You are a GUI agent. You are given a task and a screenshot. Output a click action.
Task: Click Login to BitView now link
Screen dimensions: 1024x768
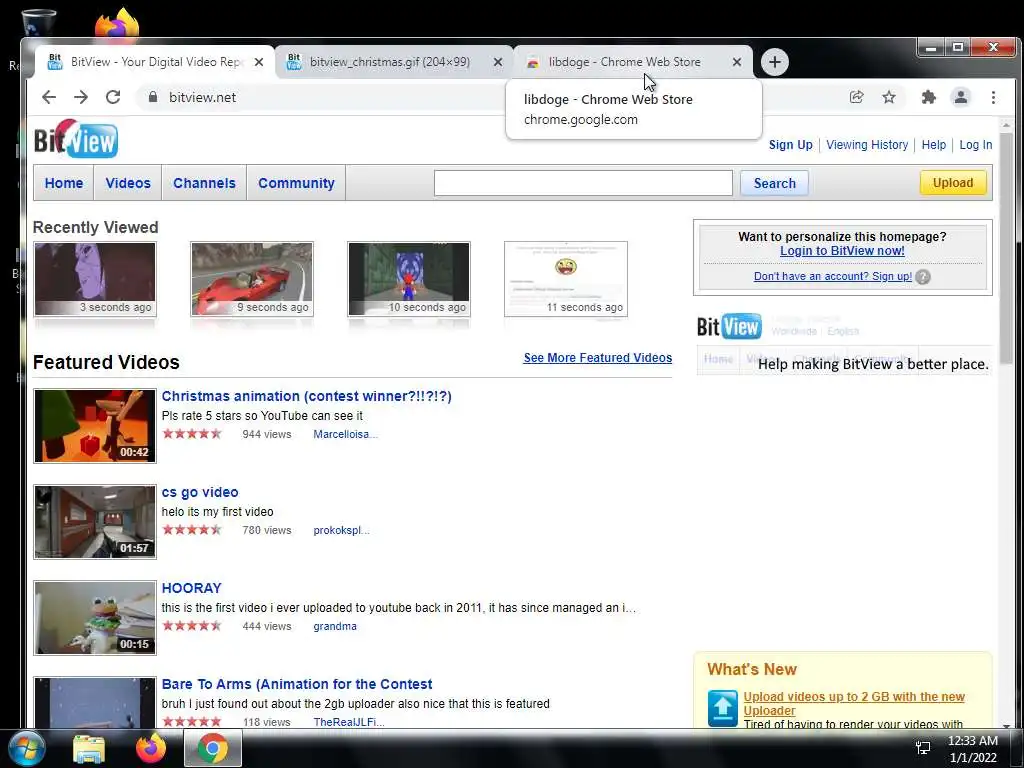(842, 251)
